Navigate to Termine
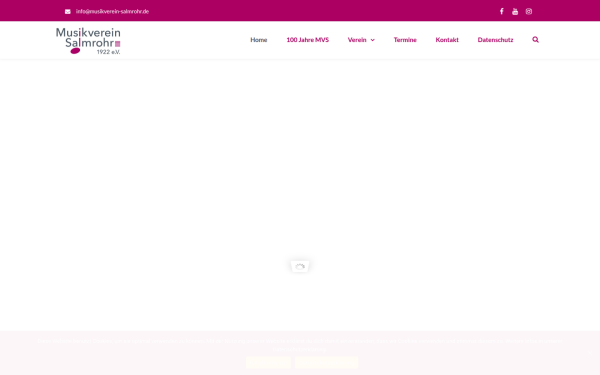Image resolution: width=600 pixels, height=375 pixels. 405,40
